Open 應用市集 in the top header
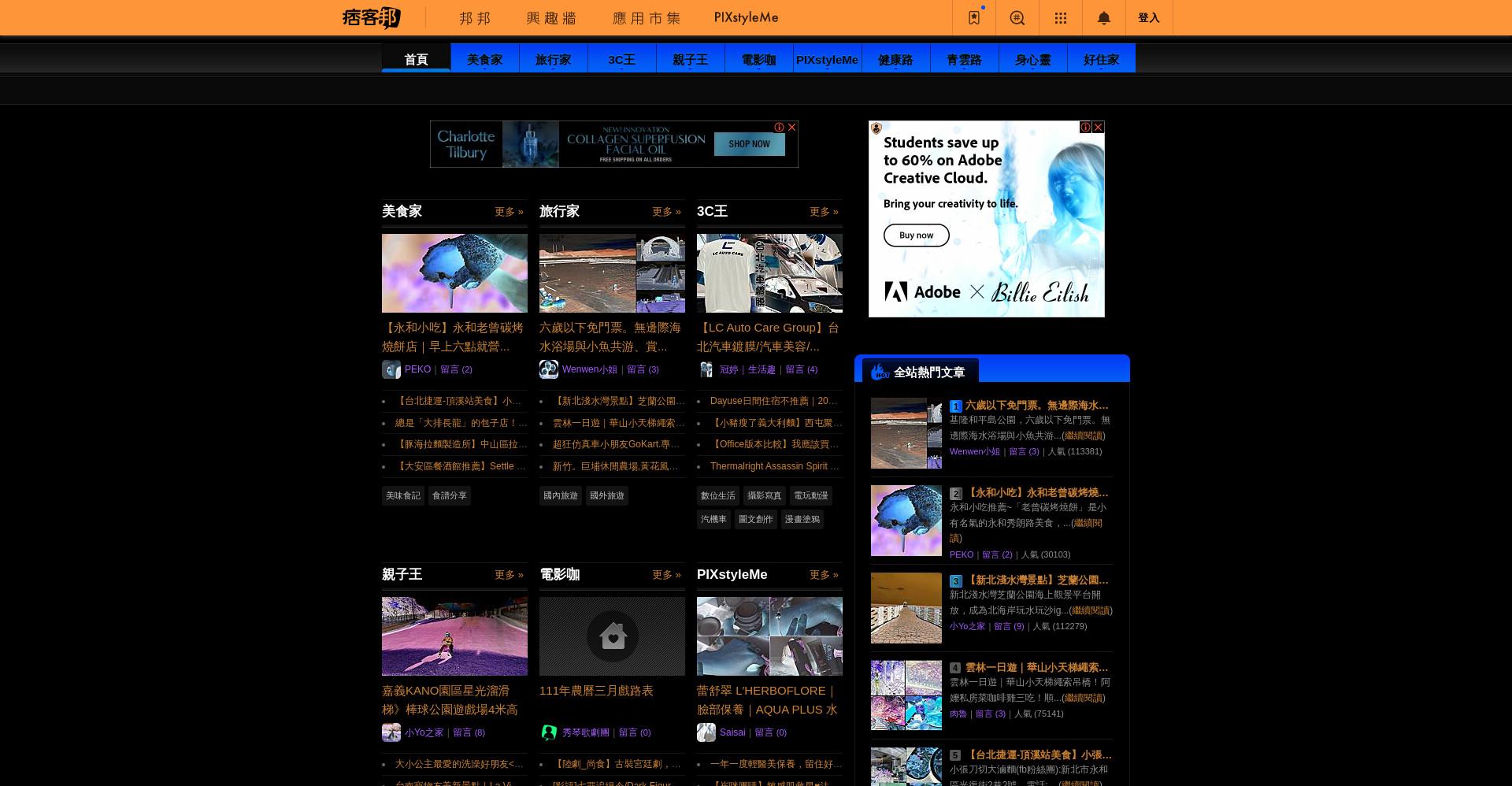 coord(647,17)
